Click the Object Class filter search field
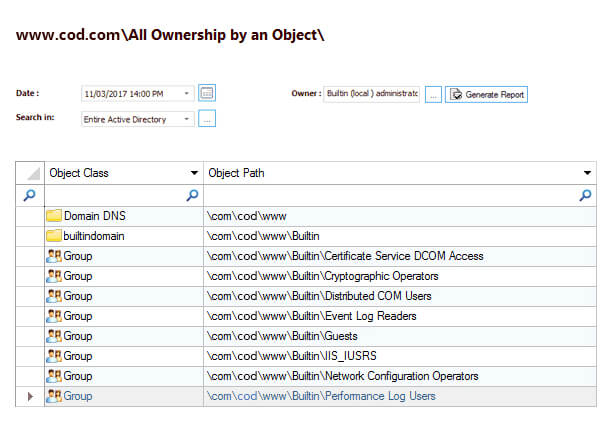Image resolution: width=612 pixels, height=430 pixels. 115,196
